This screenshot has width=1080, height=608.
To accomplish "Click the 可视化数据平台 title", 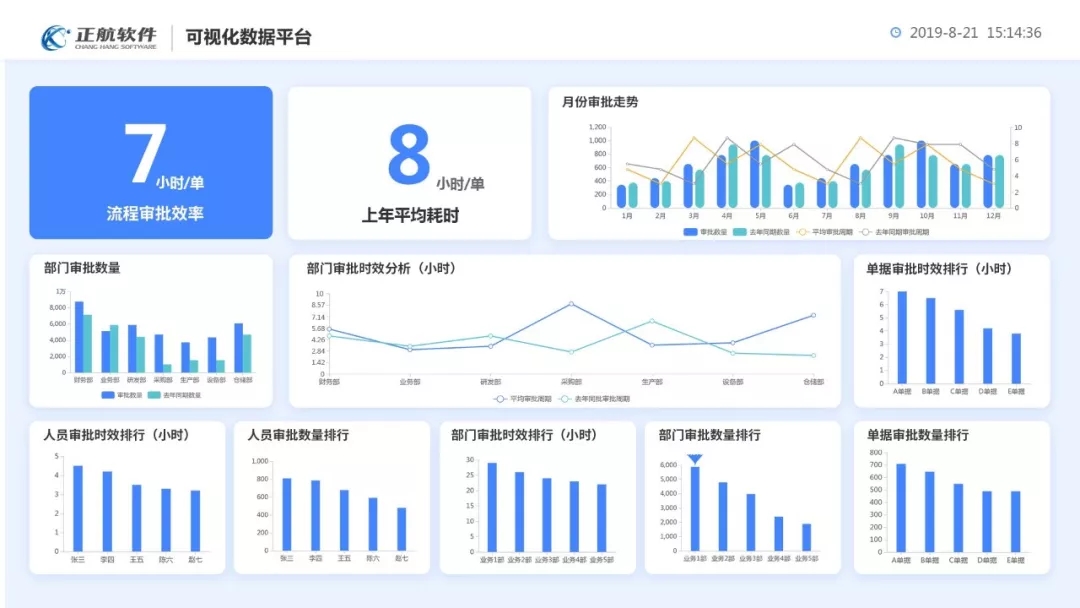I will 249,36.
